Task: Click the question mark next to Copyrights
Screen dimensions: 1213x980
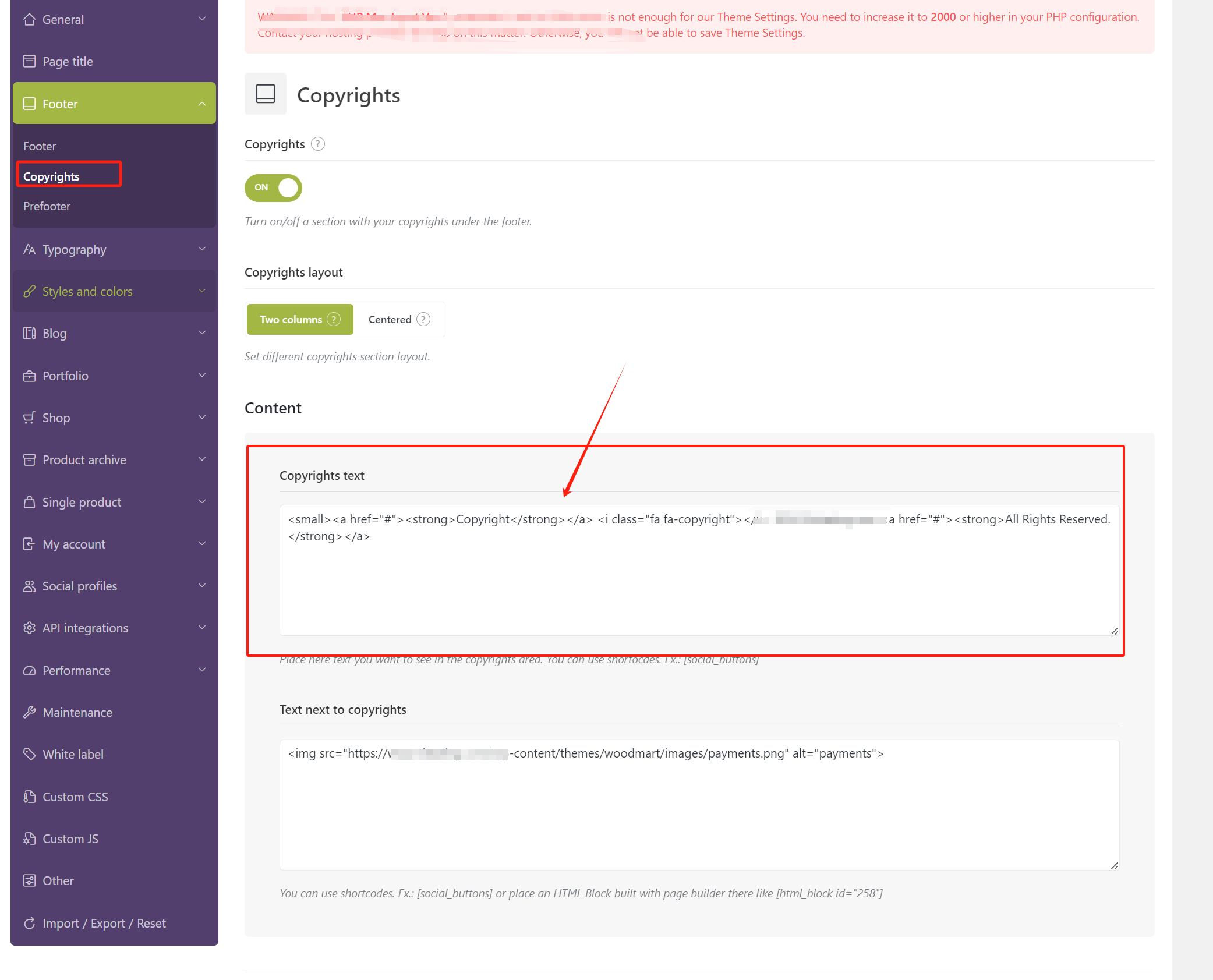Action: tap(319, 144)
